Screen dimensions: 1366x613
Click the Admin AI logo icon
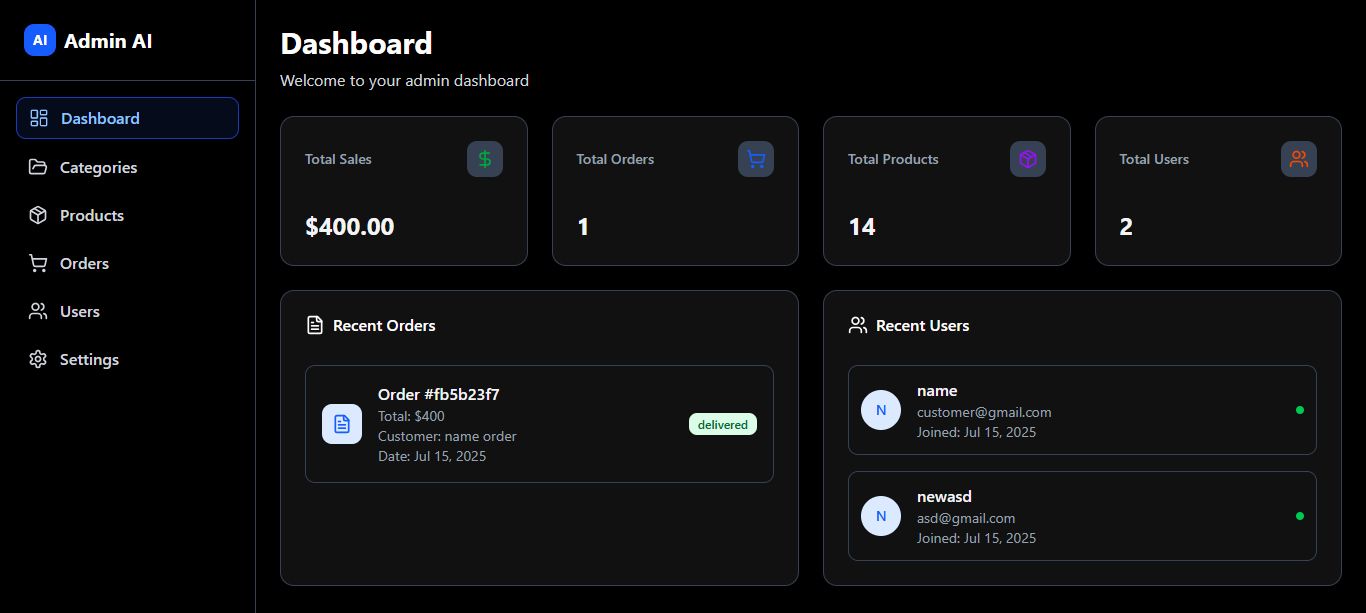click(x=40, y=40)
